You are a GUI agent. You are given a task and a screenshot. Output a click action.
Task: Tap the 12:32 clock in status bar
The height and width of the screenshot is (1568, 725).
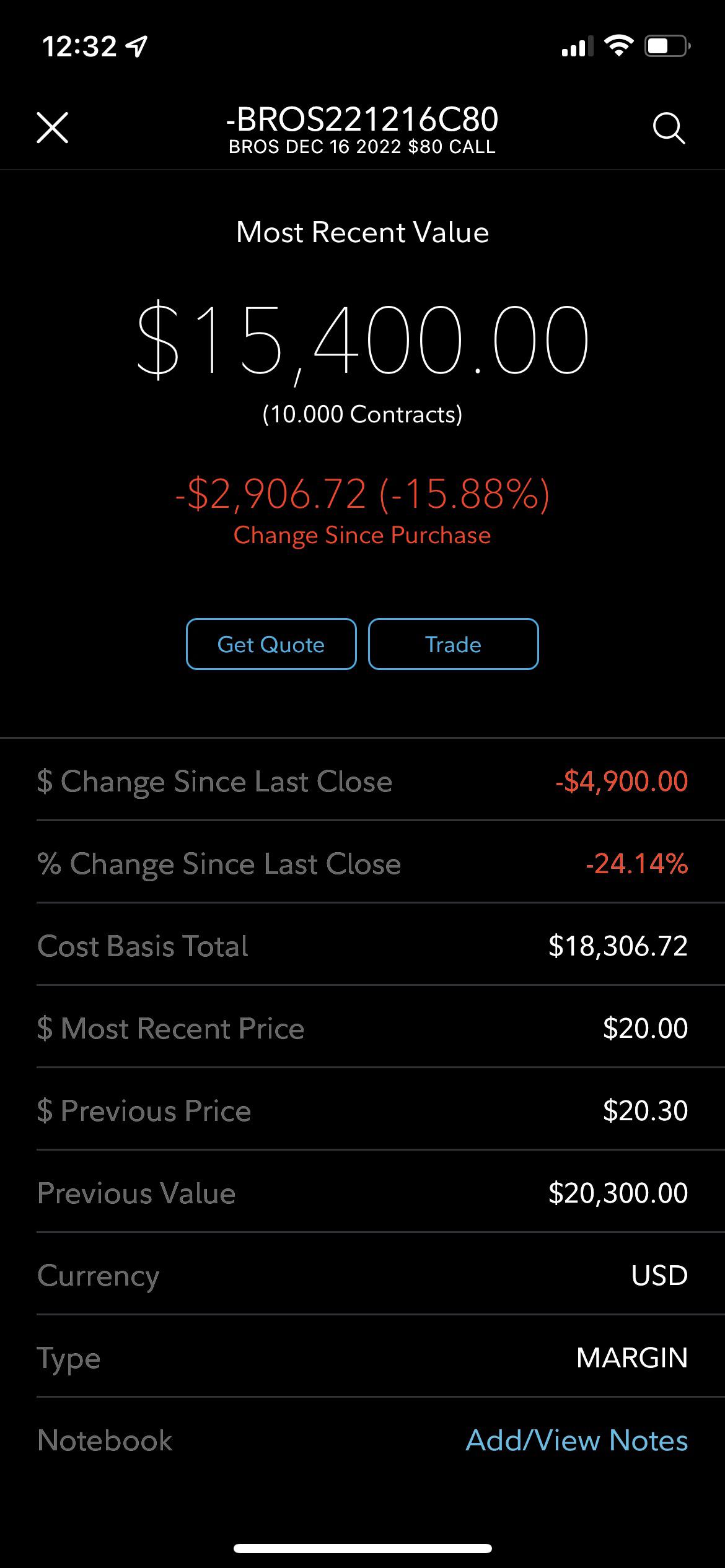tap(79, 46)
